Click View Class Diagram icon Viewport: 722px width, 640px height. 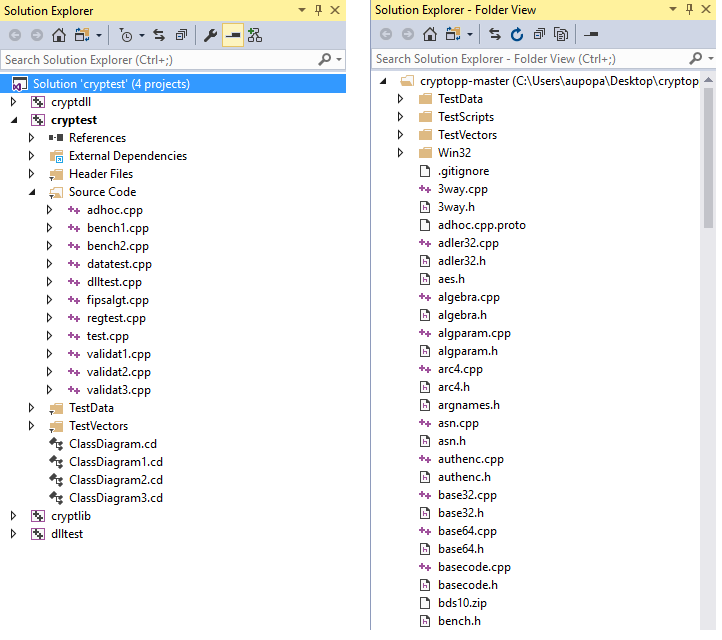click(255, 35)
